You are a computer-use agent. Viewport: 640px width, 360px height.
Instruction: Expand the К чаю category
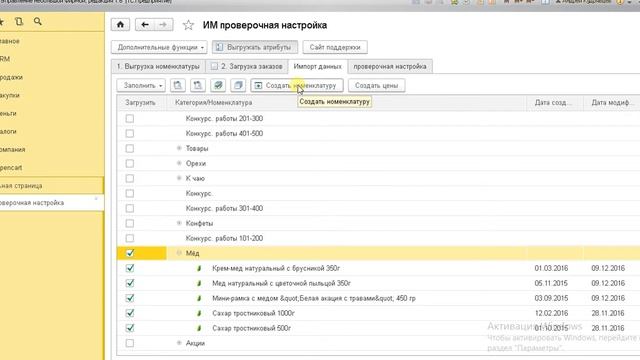coord(179,178)
